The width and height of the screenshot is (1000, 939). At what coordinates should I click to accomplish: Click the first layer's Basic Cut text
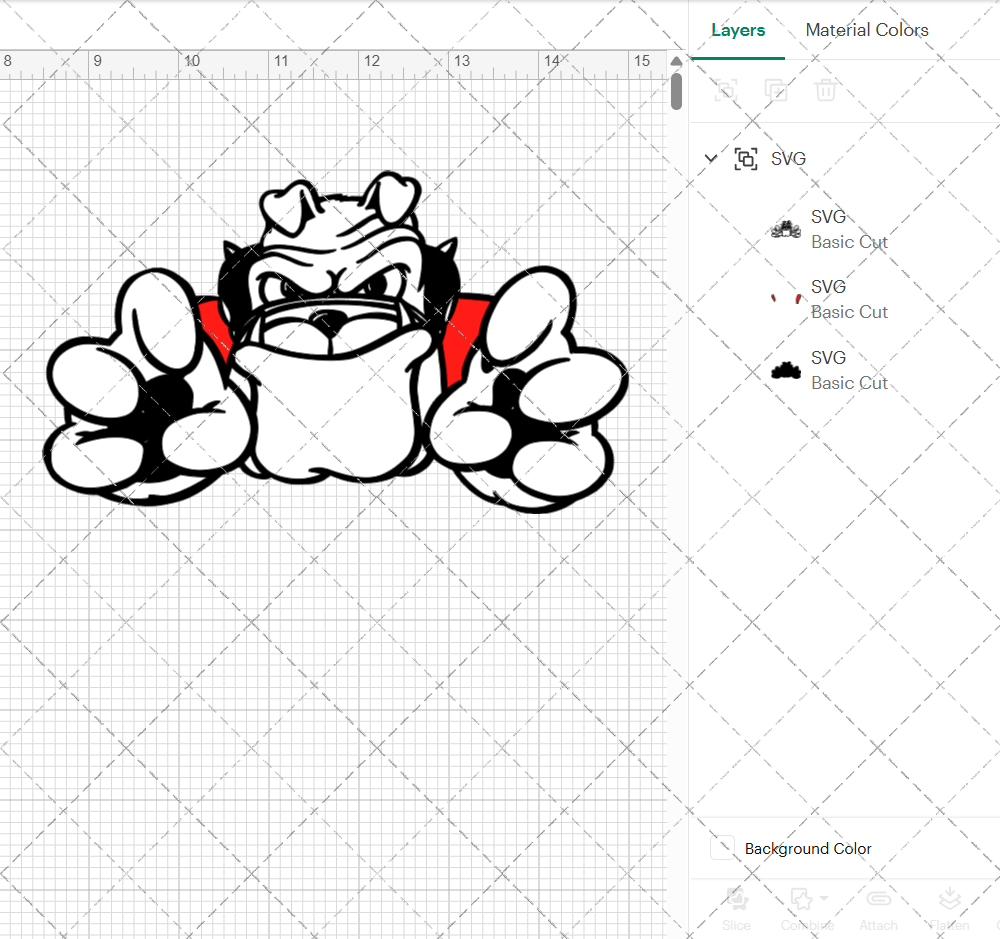[x=849, y=242]
